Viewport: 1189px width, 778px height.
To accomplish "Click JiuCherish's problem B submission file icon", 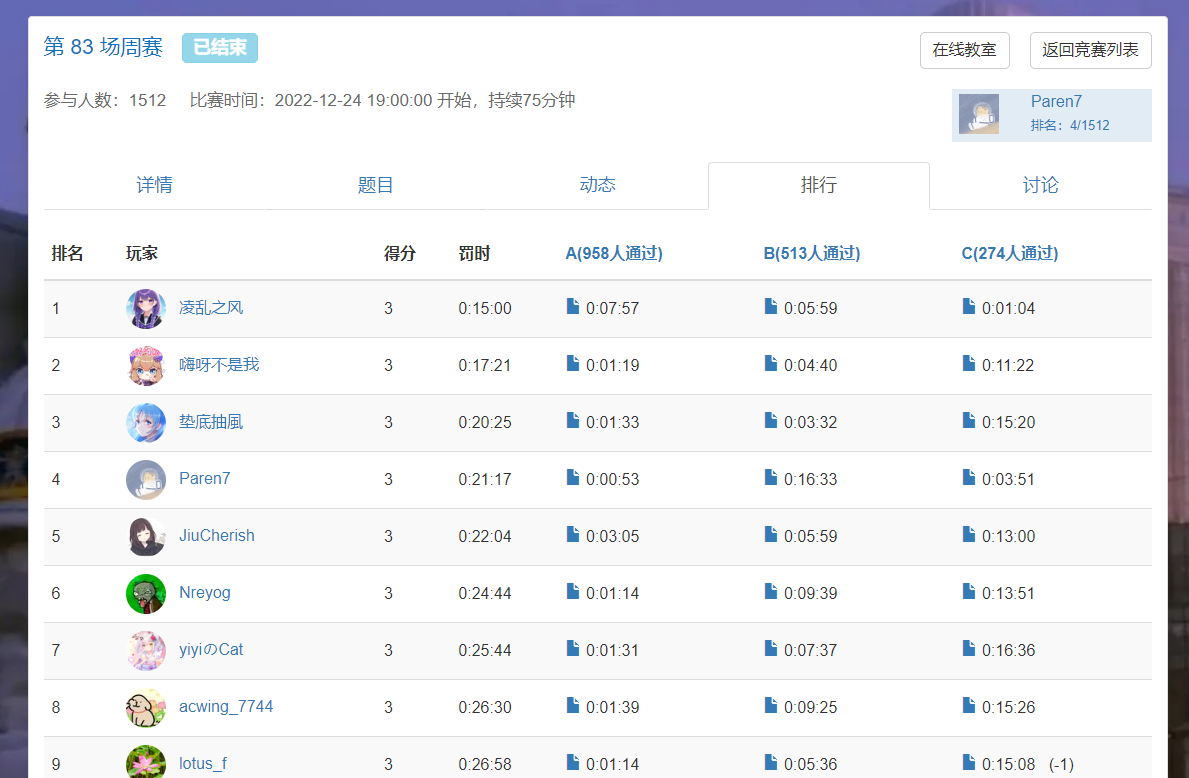I will [x=771, y=535].
